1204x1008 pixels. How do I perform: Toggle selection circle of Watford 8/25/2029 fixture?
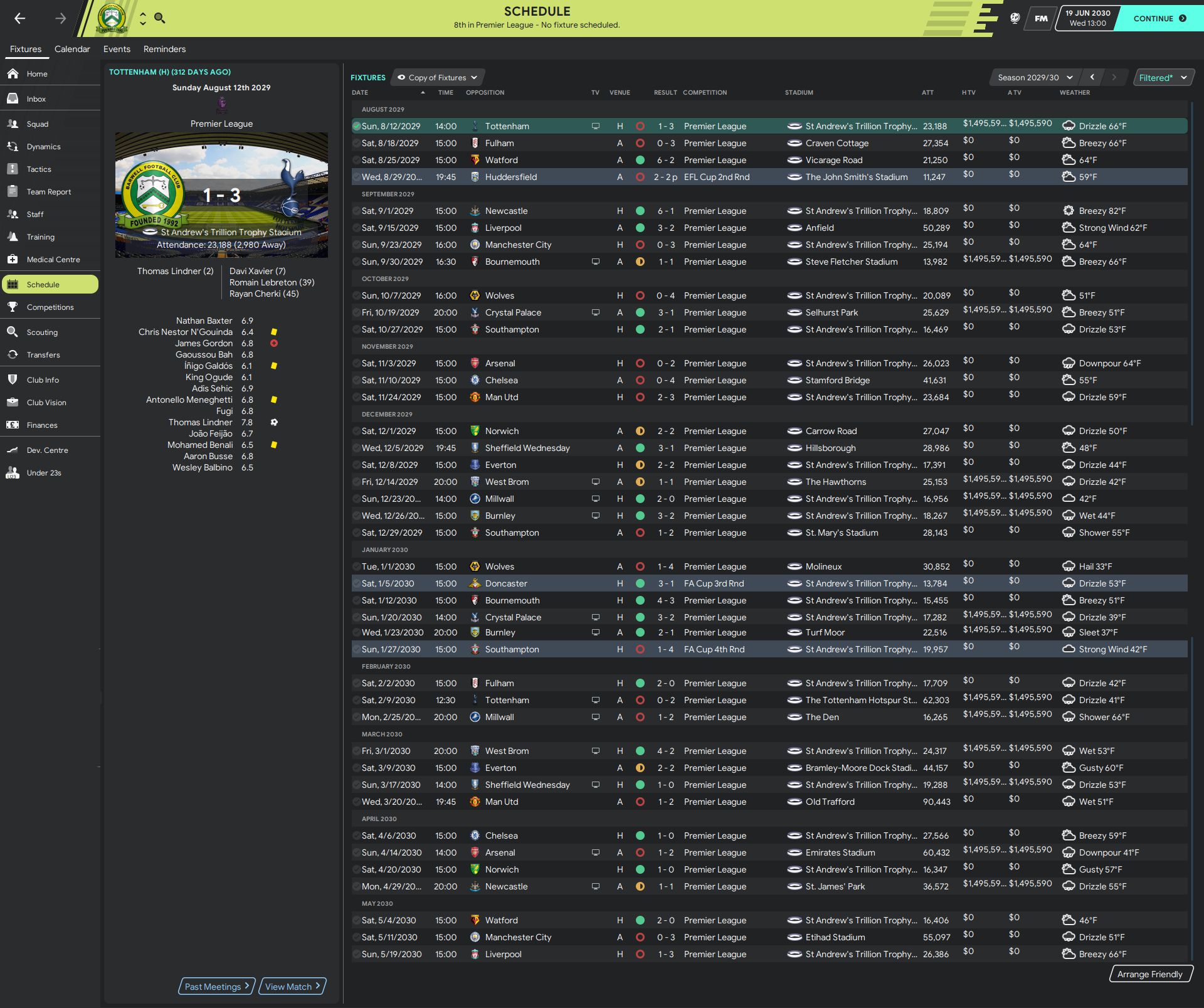click(356, 160)
